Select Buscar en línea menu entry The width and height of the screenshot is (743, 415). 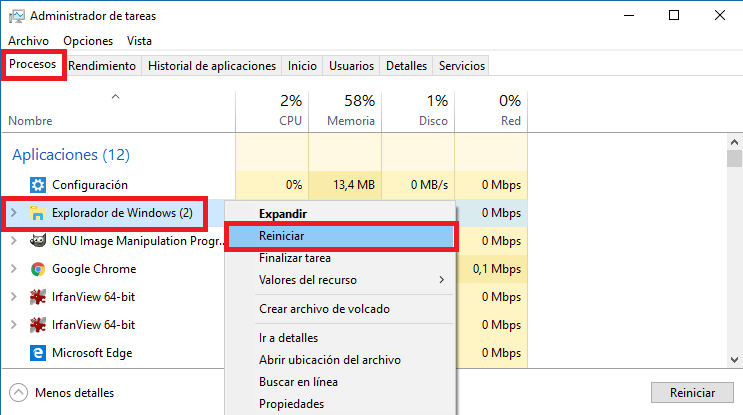pyautogui.click(x=340, y=382)
